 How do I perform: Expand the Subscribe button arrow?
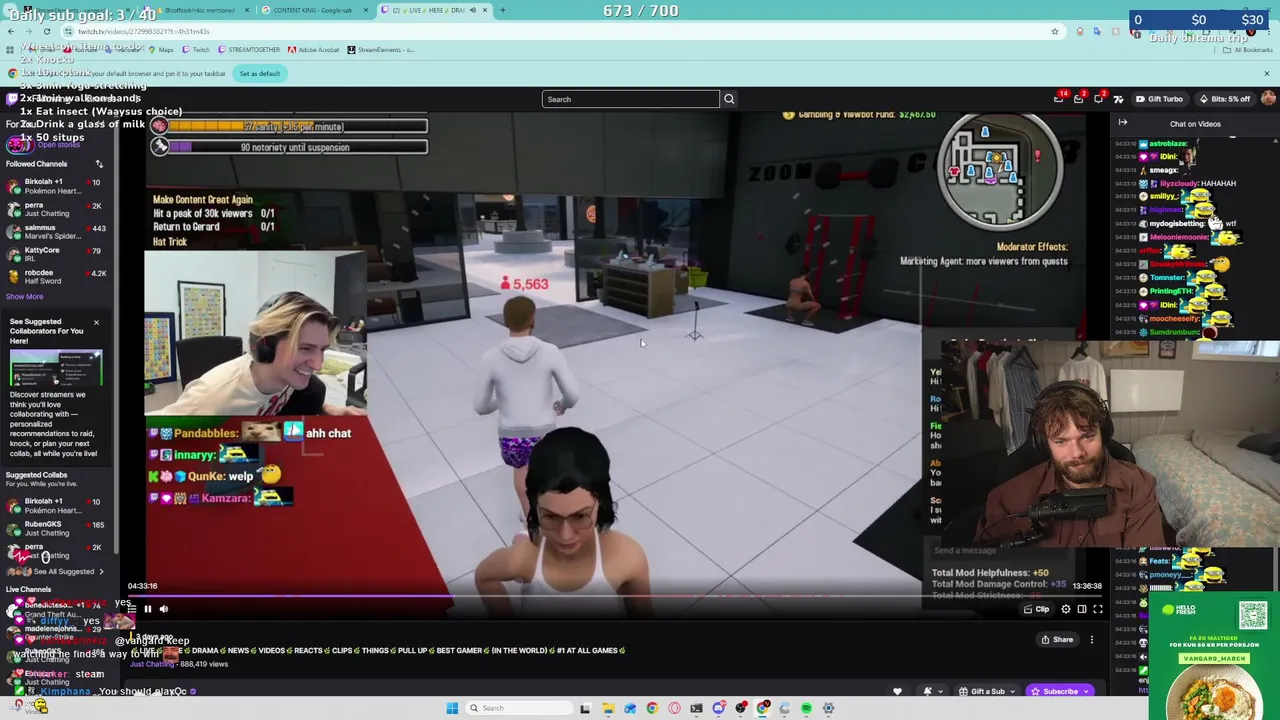tap(1086, 691)
